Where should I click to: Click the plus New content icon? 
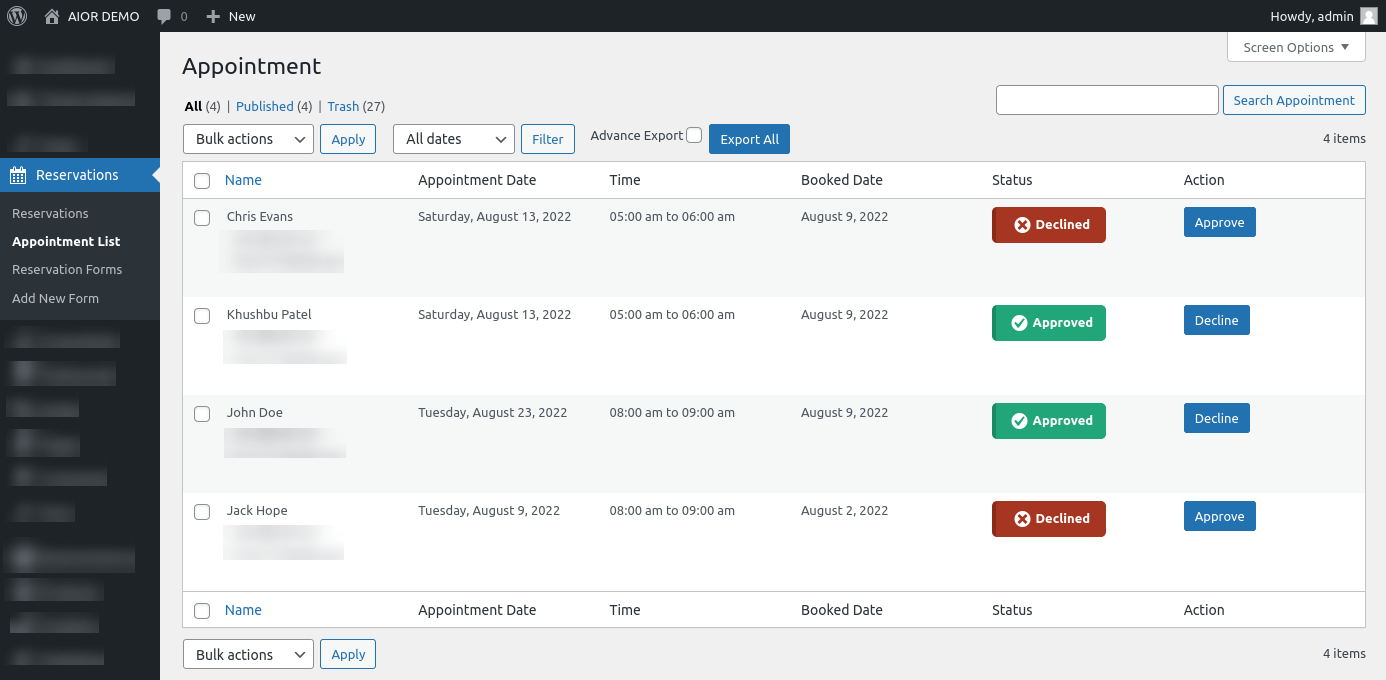[213, 16]
